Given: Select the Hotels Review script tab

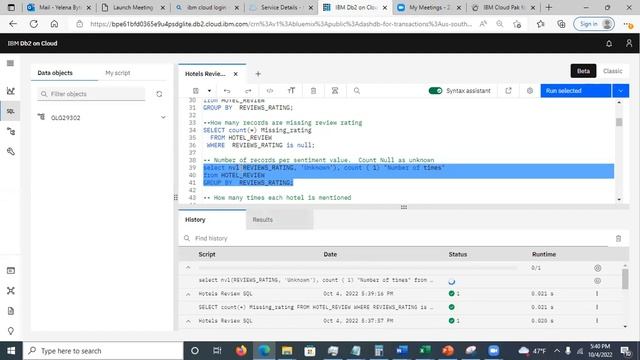Looking at the screenshot, I should tap(205, 74).
